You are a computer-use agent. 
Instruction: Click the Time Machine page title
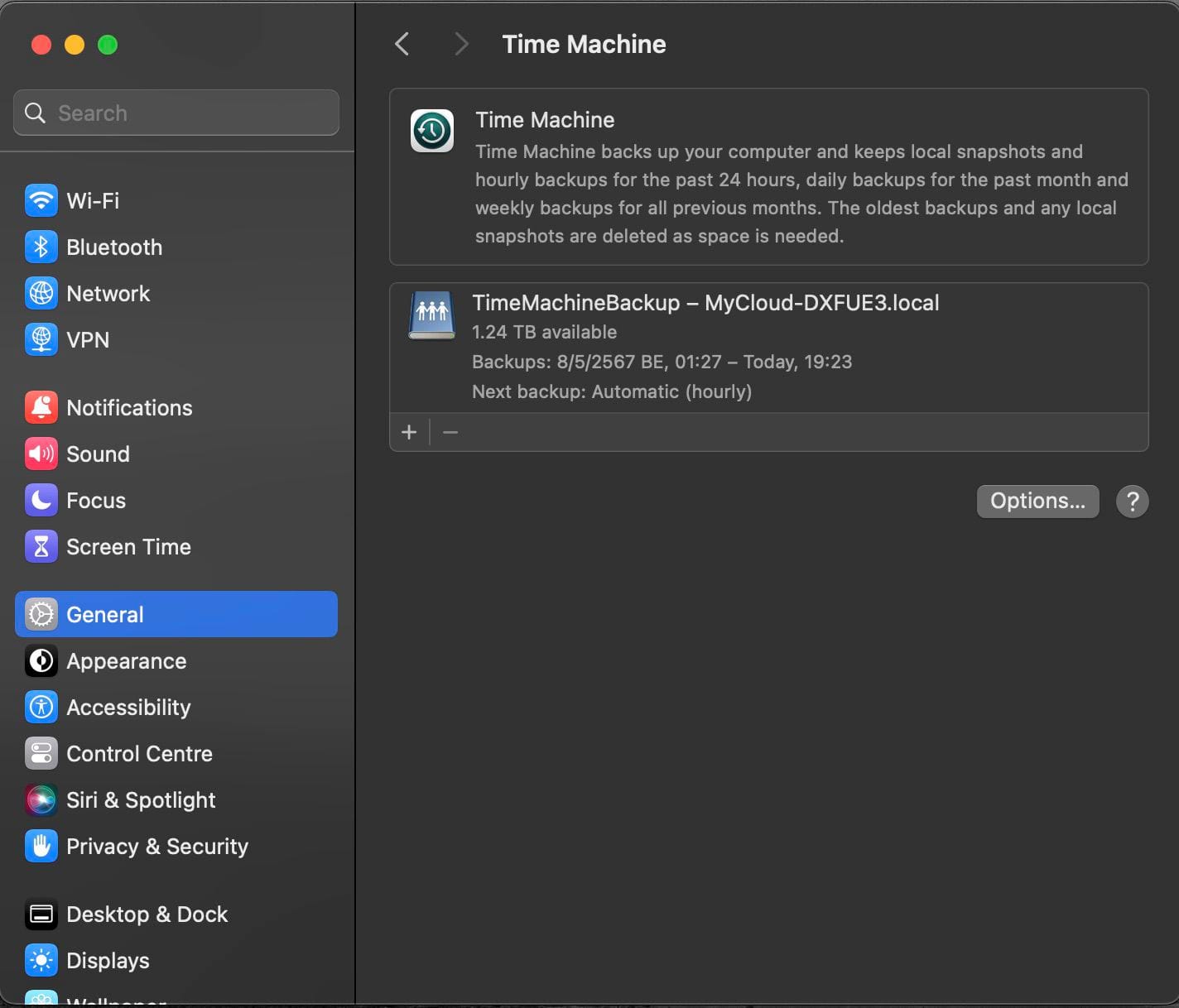tap(584, 44)
